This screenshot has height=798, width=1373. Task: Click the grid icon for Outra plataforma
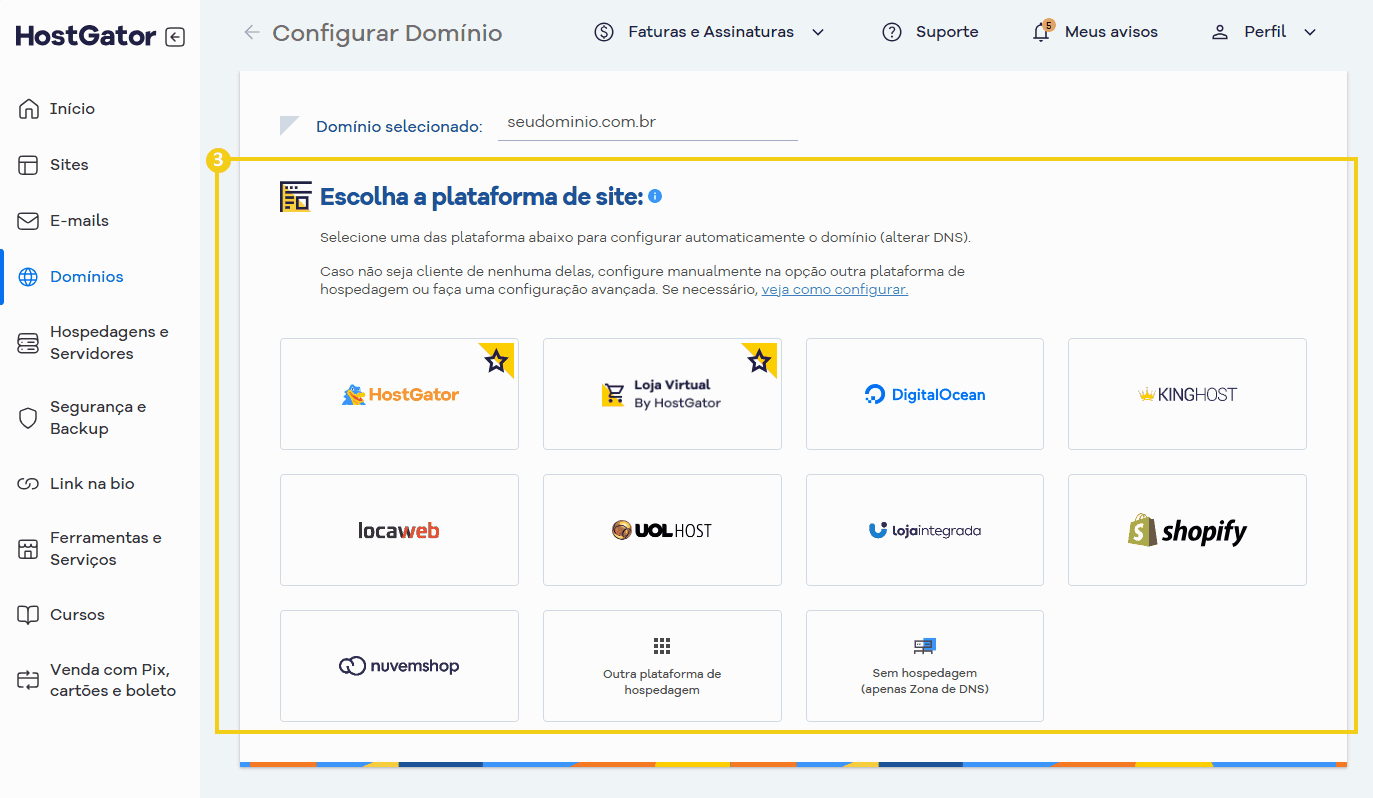(x=662, y=646)
